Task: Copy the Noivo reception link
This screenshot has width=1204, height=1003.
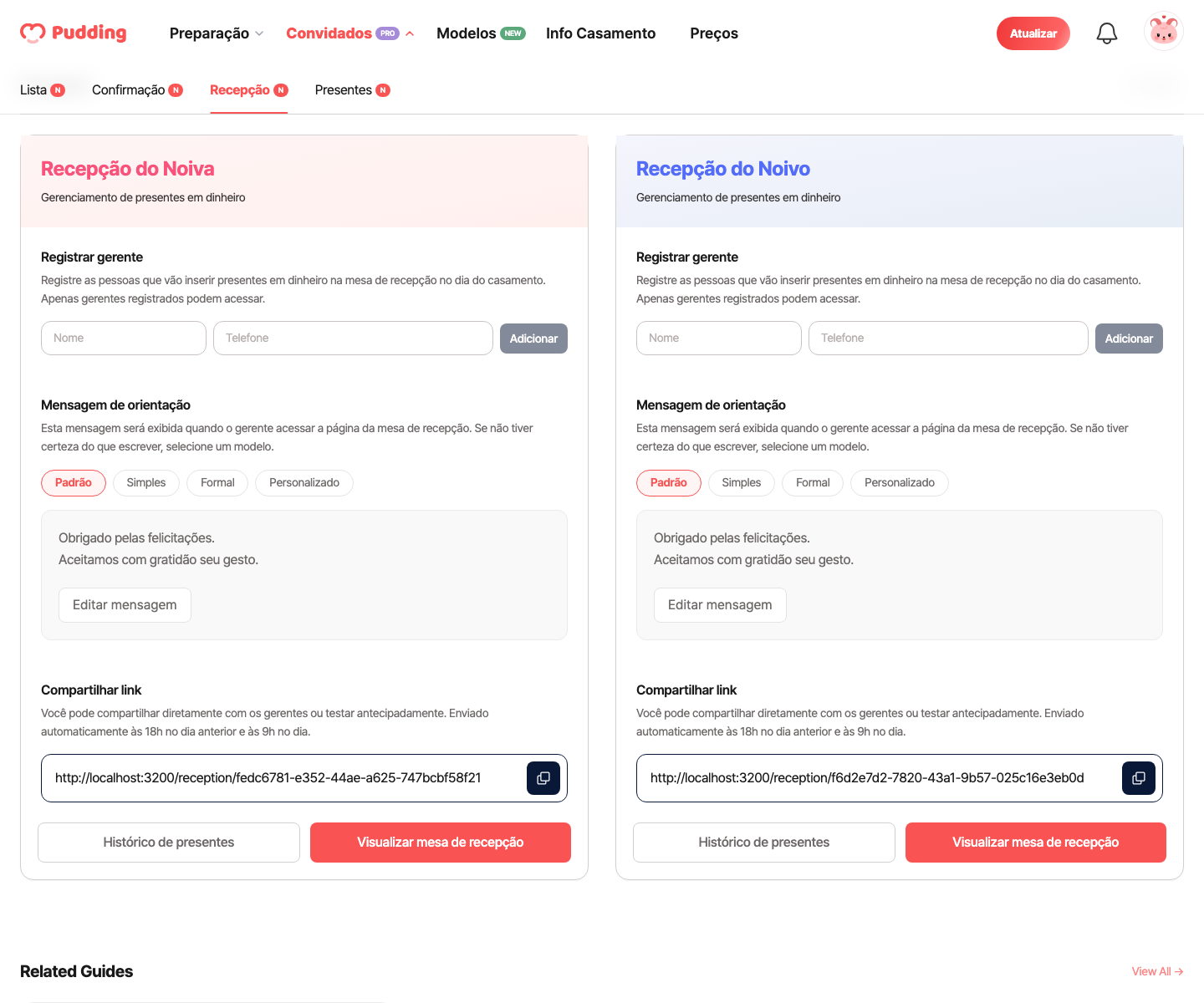Action: tap(1139, 778)
